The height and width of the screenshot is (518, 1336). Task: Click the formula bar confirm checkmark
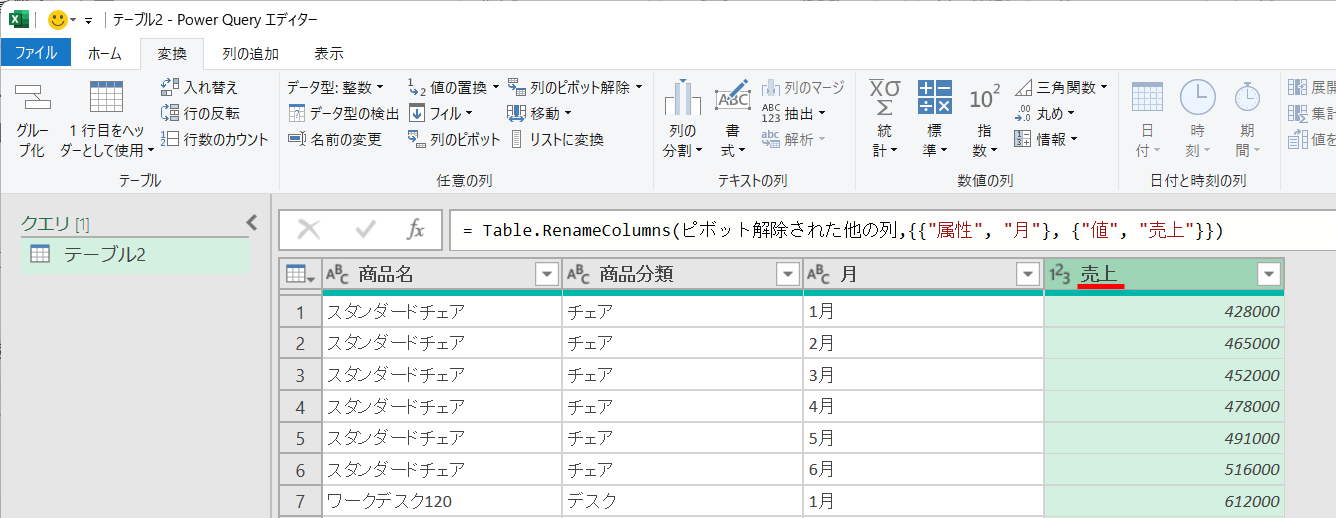coord(365,230)
